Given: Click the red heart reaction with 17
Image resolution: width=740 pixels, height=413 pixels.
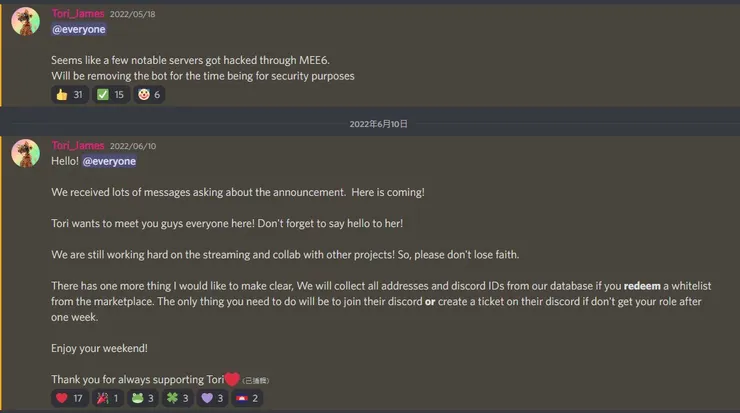Looking at the screenshot, I should coord(69,398).
